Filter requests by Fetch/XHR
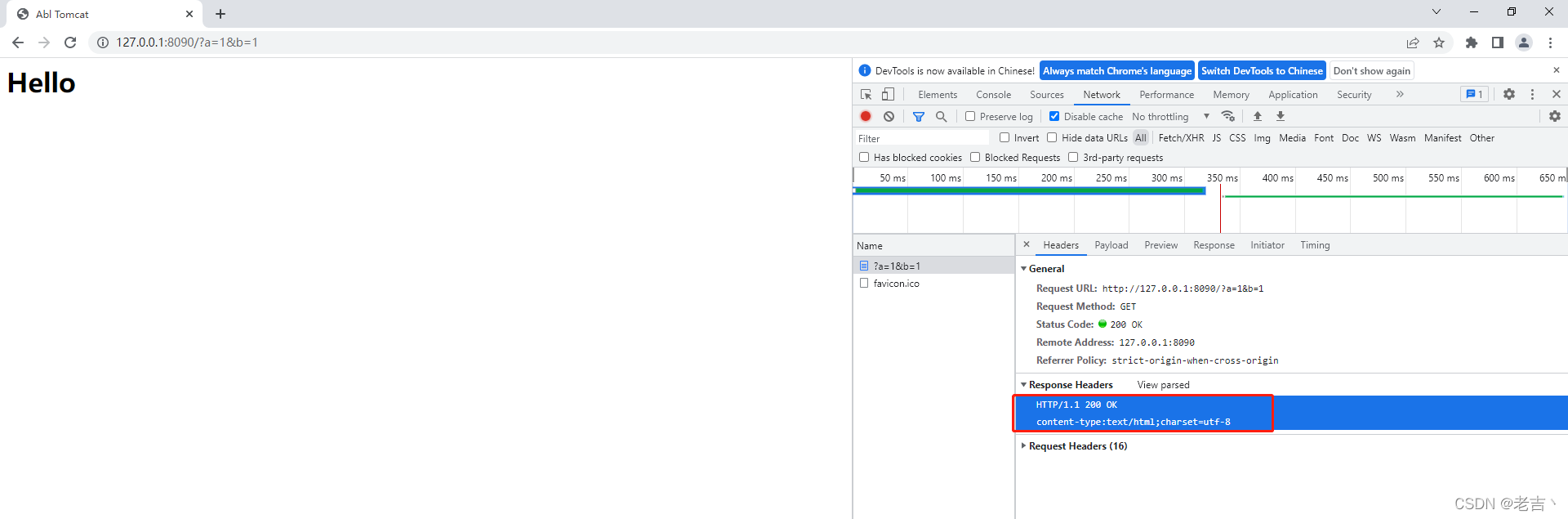This screenshot has width=1568, height=519. coord(1181,138)
